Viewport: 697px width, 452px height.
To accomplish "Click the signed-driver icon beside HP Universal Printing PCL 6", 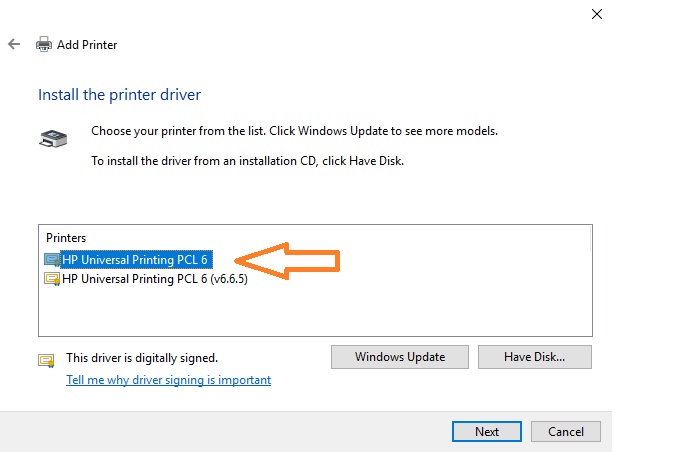I will tap(52, 260).
